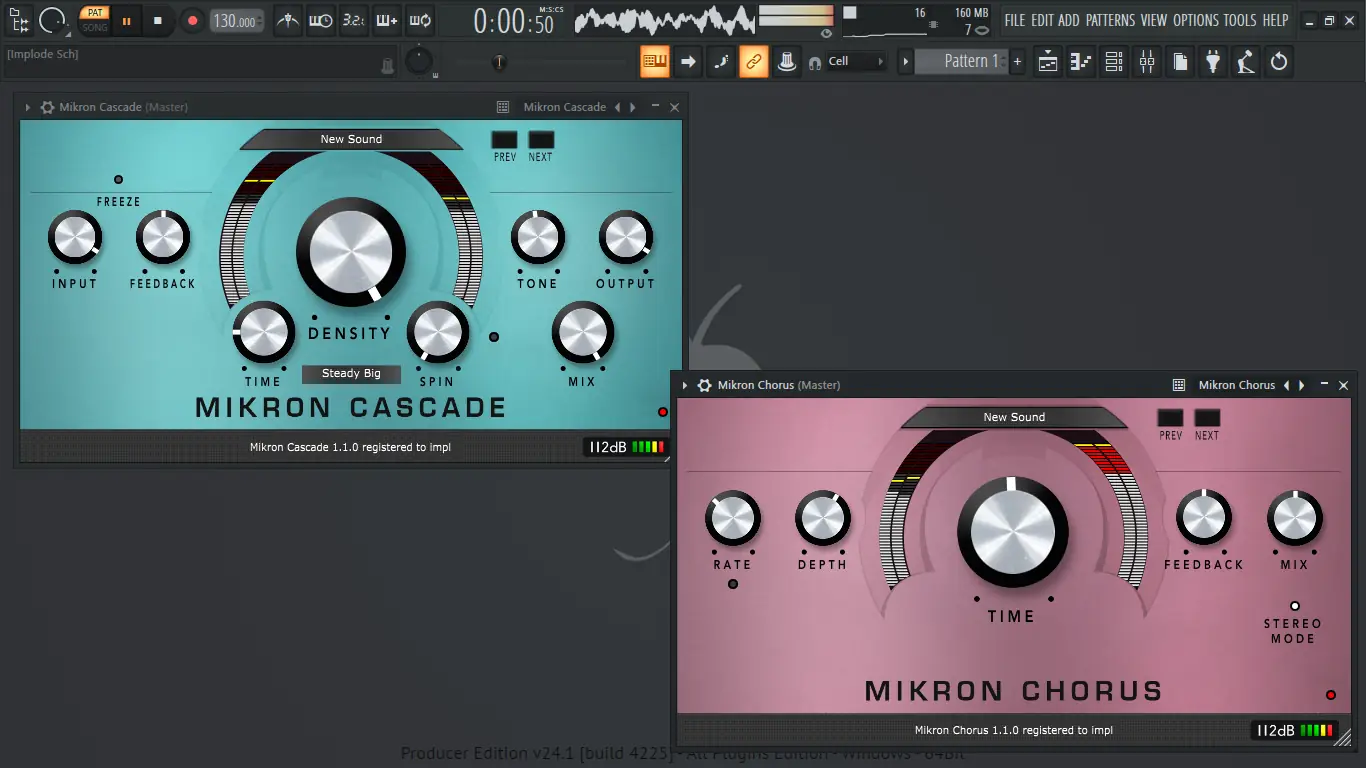Click NEXT button in Mikron Cascade

tap(541, 140)
